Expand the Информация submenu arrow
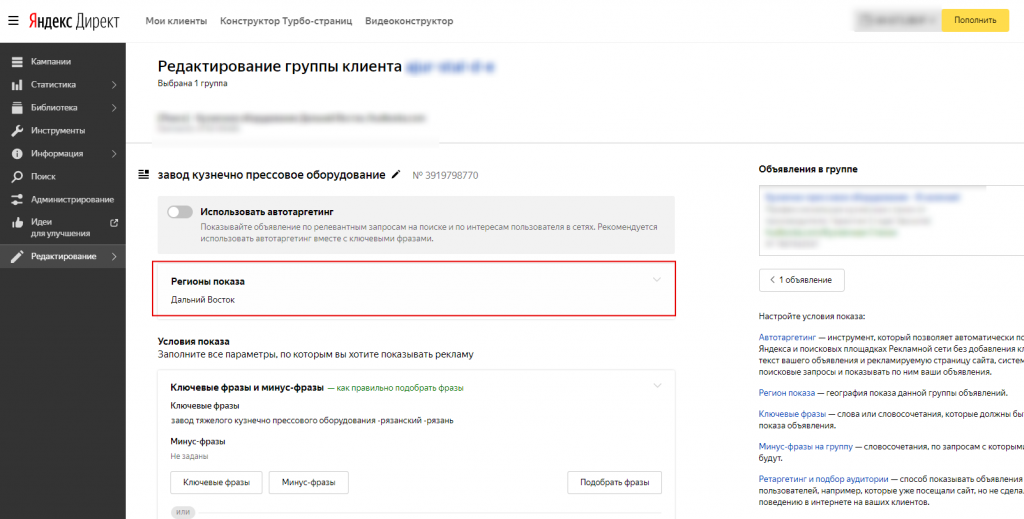The height and width of the screenshot is (519, 1024). [x=114, y=153]
